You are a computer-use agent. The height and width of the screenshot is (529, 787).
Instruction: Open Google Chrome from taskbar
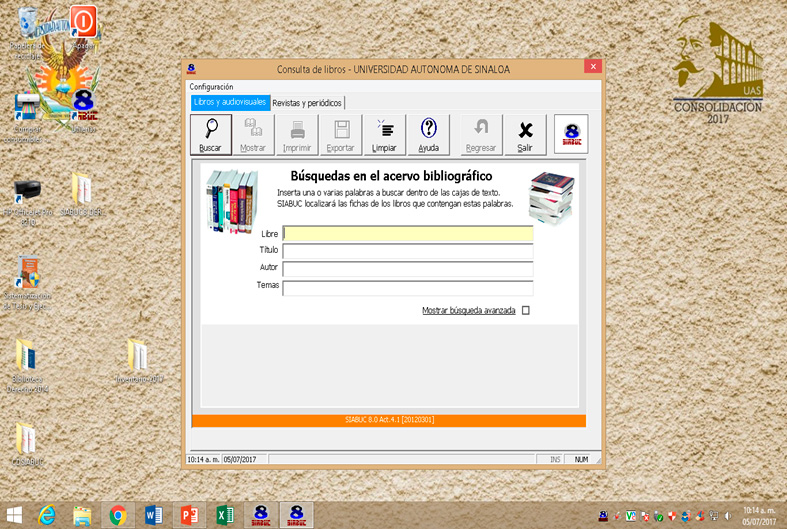118,515
